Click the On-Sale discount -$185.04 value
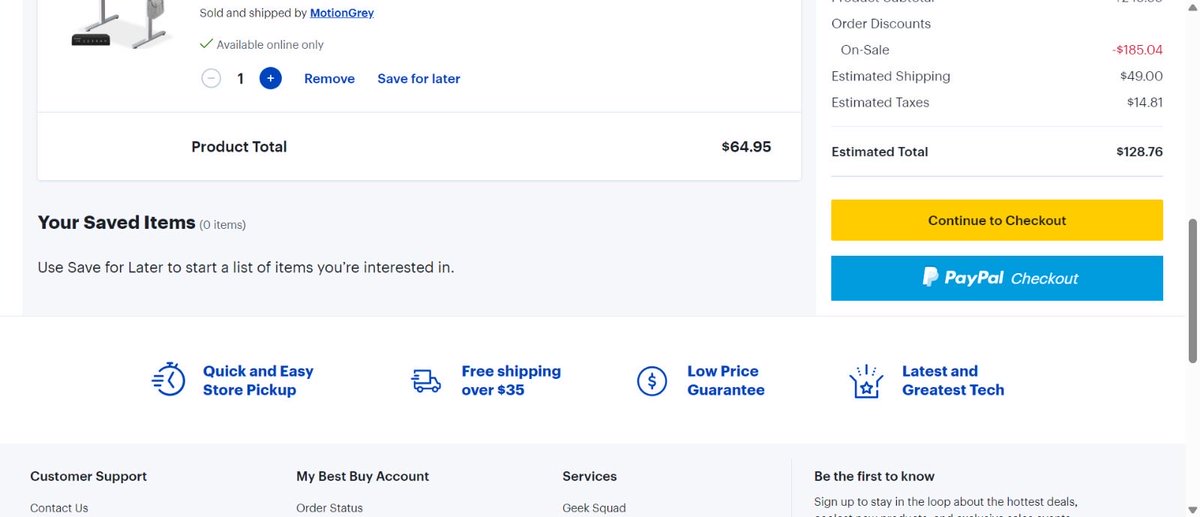This screenshot has width=1200, height=517. tap(1137, 50)
